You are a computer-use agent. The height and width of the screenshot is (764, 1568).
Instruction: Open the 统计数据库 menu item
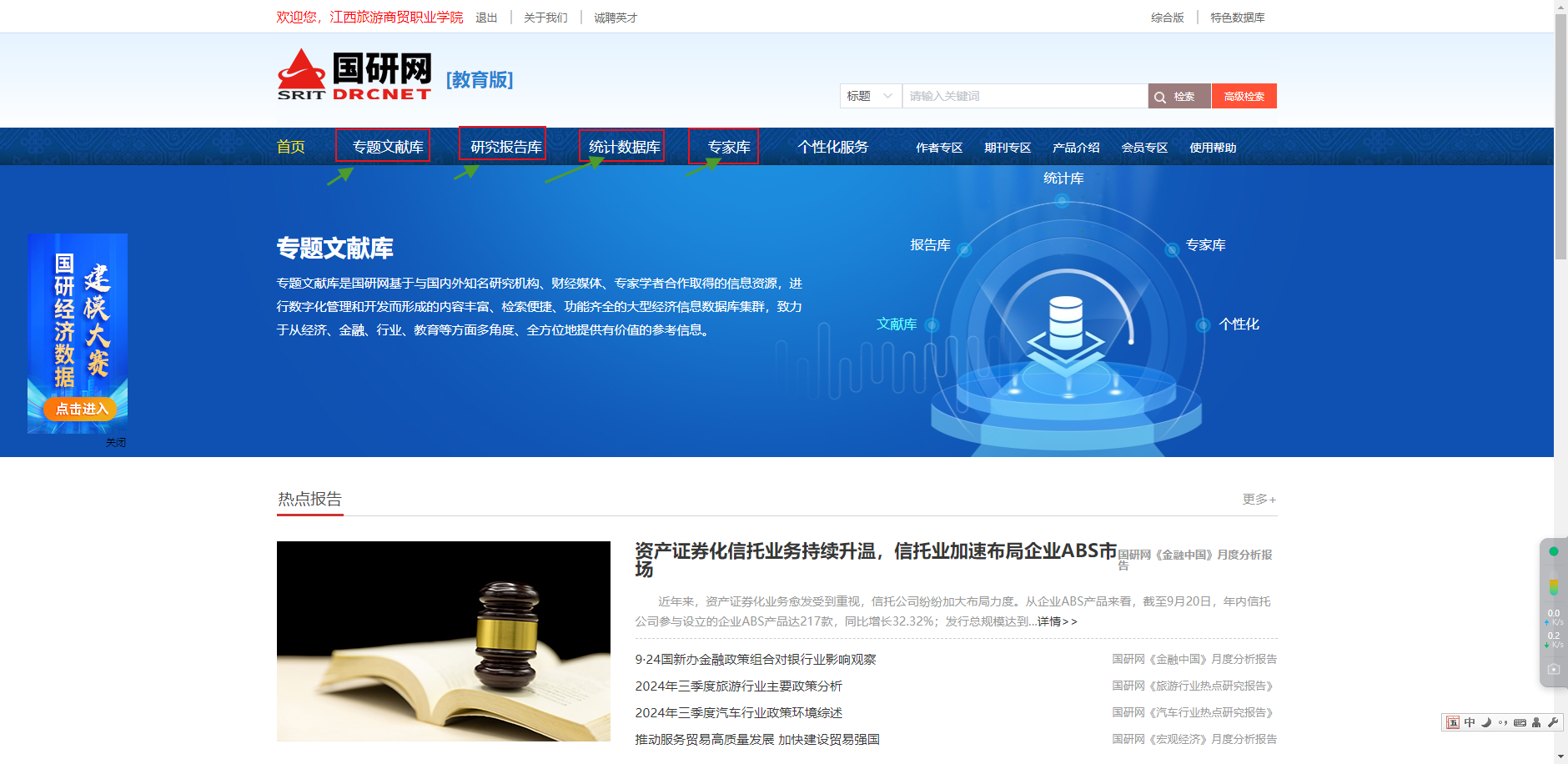point(625,148)
